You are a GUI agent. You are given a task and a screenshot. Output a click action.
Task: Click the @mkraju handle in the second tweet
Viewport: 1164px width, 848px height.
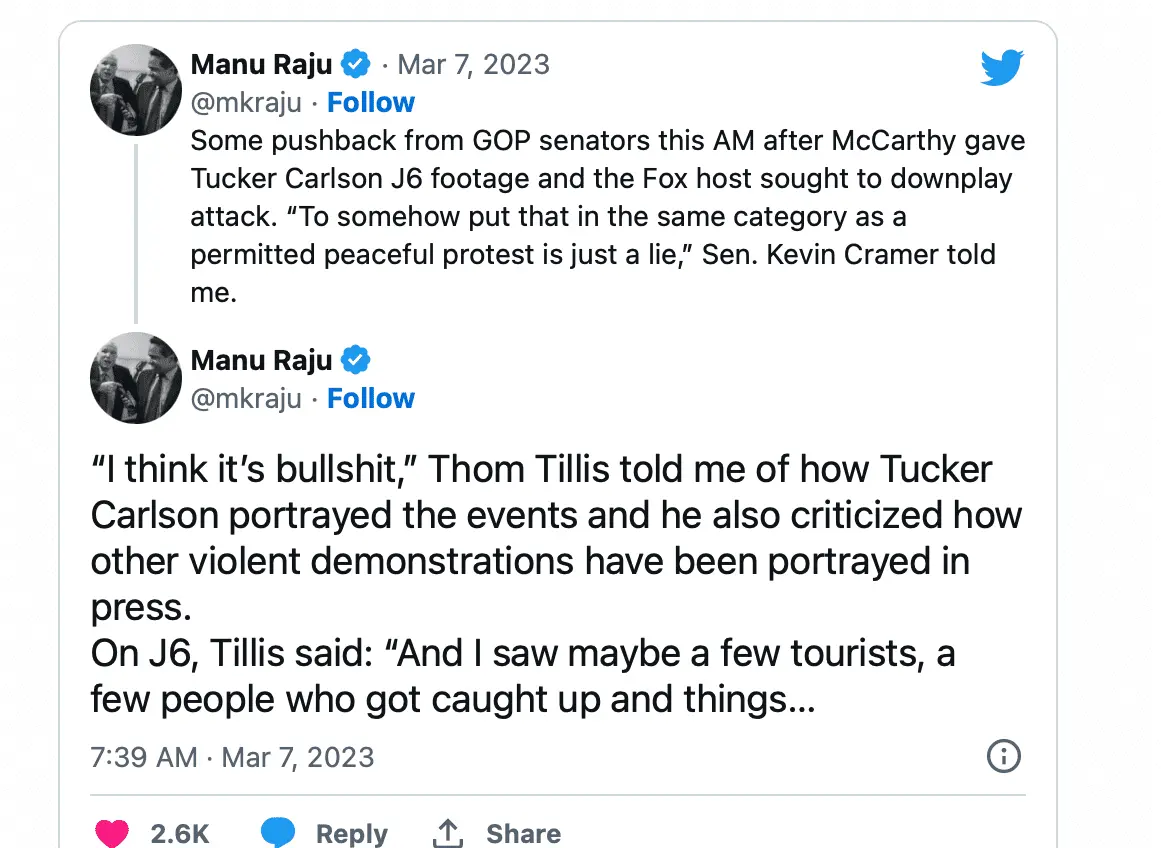click(x=246, y=398)
